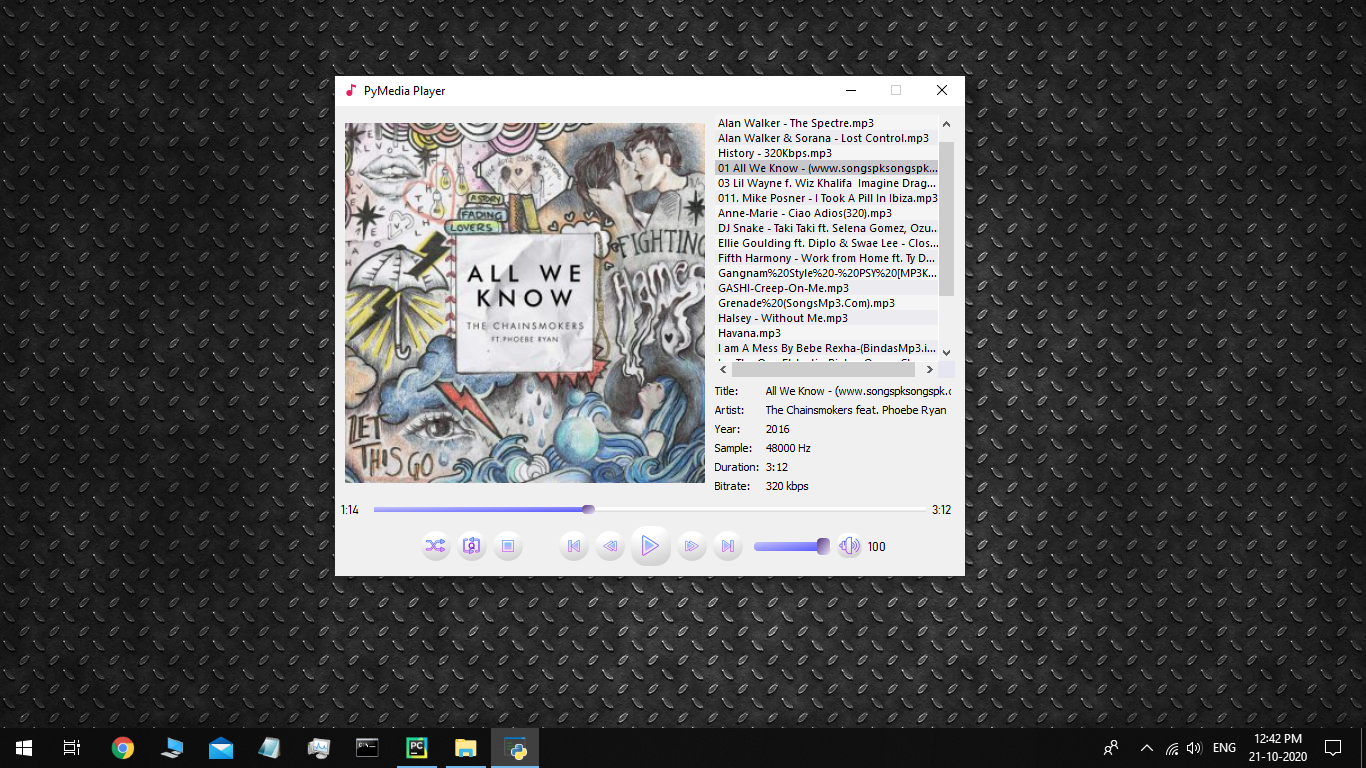Image resolution: width=1366 pixels, height=768 pixels.
Task: Rewind the current song
Action: click(610, 546)
